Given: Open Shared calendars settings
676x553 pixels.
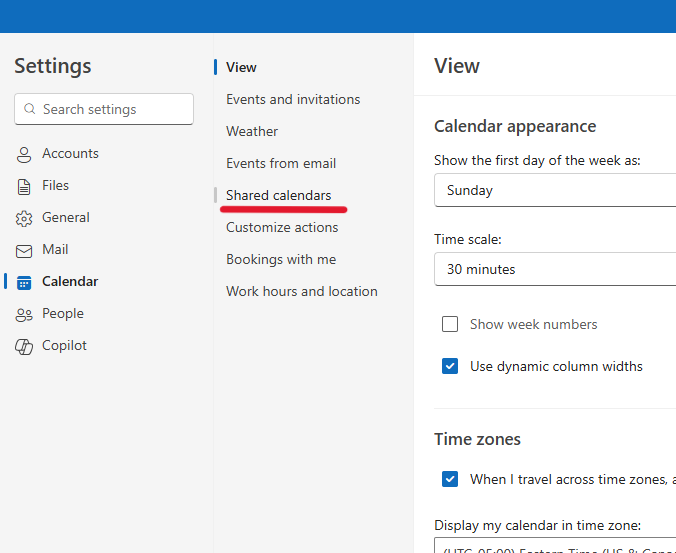Looking at the screenshot, I should click(278, 195).
